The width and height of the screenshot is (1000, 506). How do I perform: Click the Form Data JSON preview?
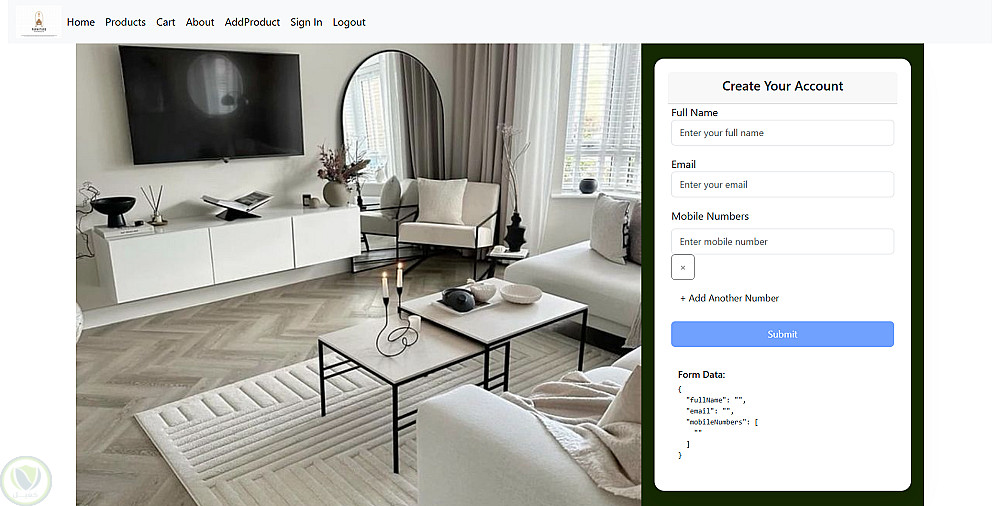coord(719,422)
